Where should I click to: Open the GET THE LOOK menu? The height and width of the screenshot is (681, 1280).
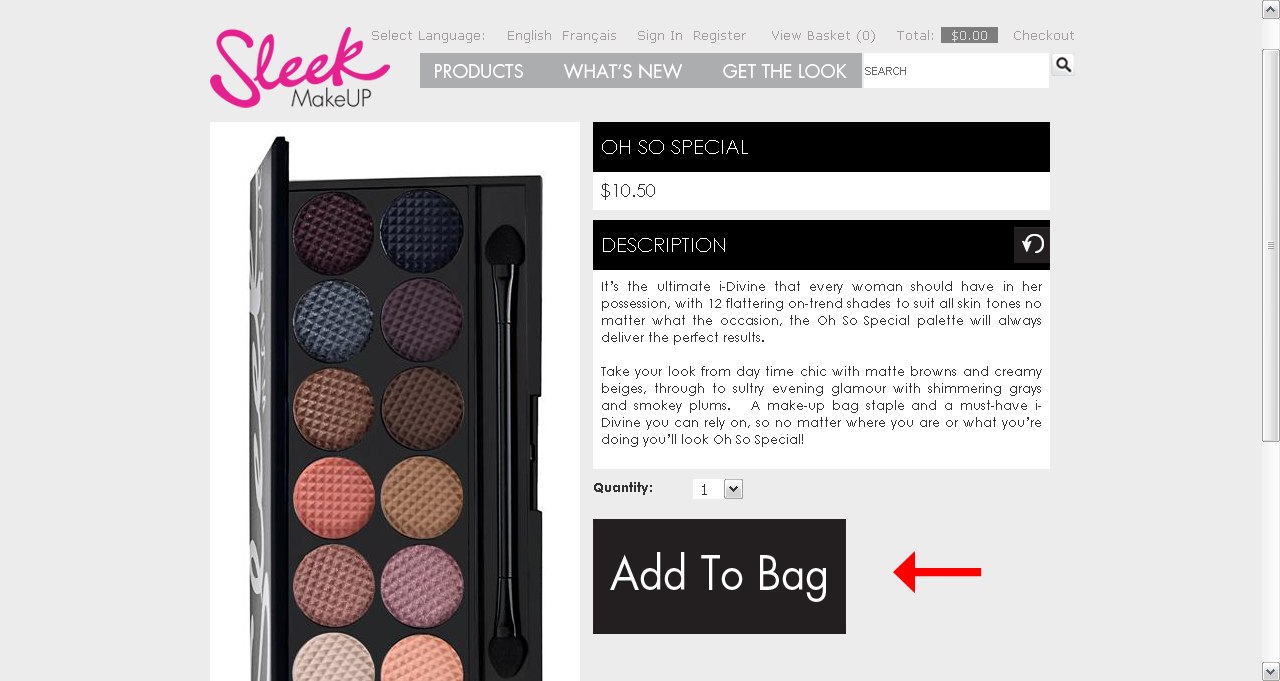pos(784,71)
